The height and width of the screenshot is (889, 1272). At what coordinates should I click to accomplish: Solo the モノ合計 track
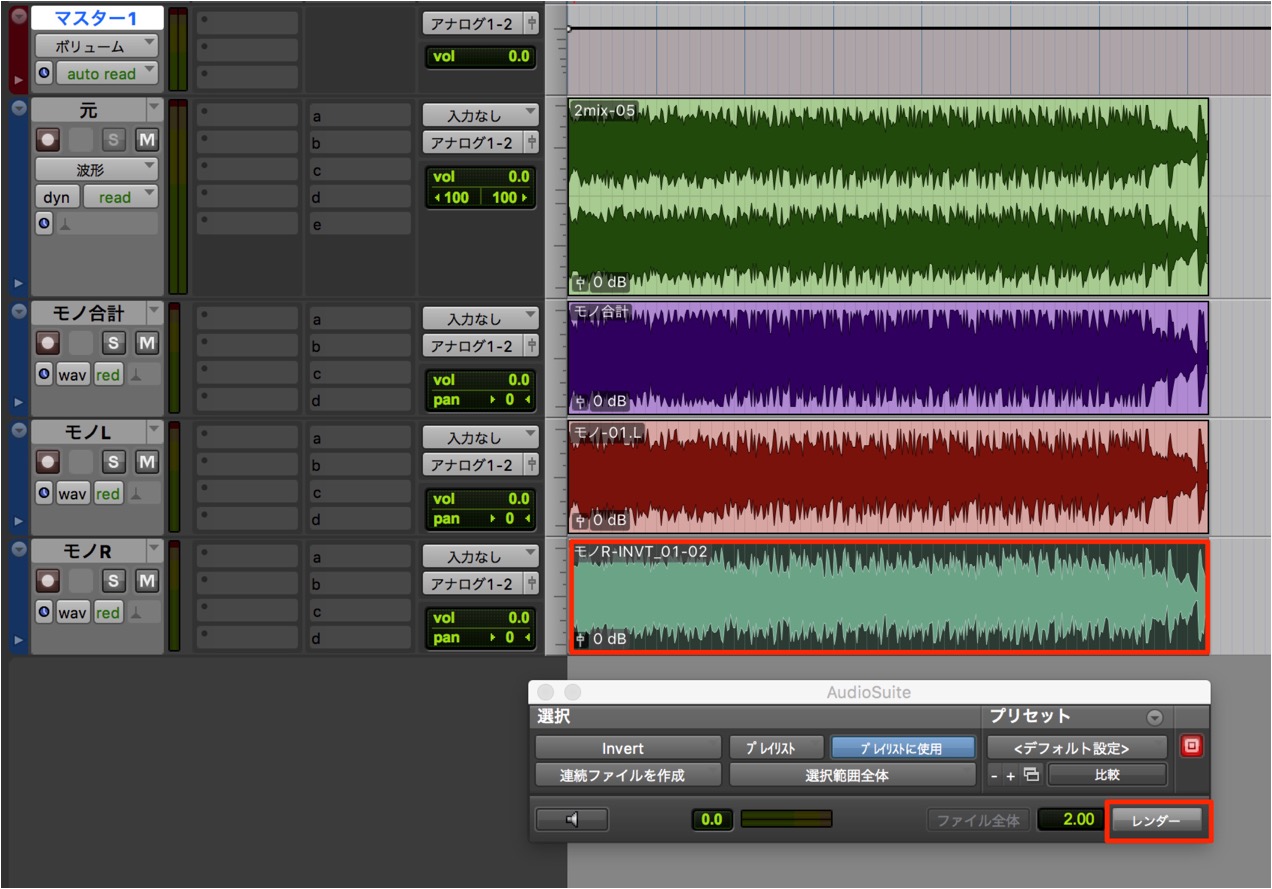tap(113, 343)
